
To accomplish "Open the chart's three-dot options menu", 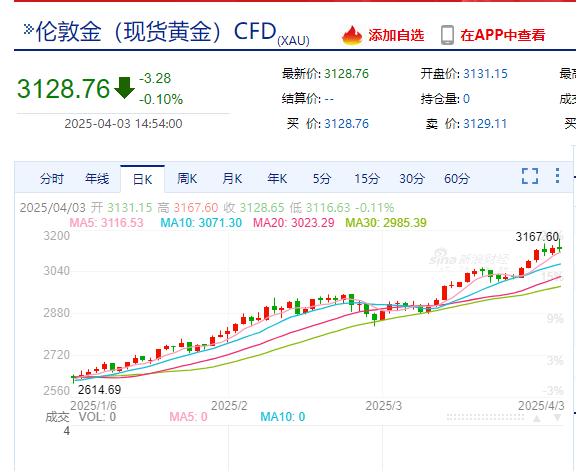I will coord(557,176).
